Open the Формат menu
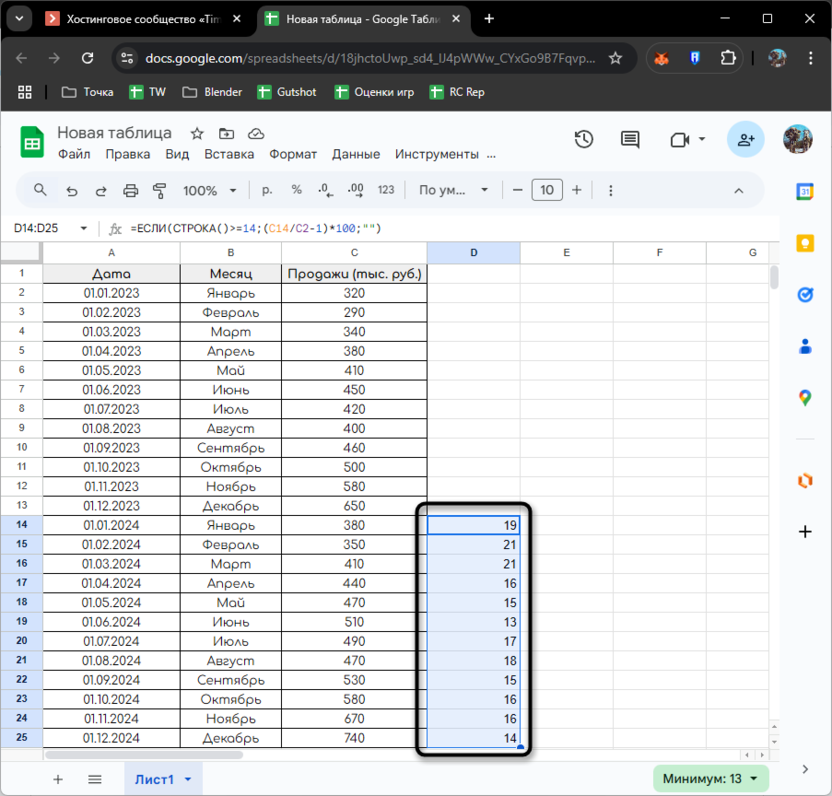Viewport: 832px width, 796px height. (293, 154)
